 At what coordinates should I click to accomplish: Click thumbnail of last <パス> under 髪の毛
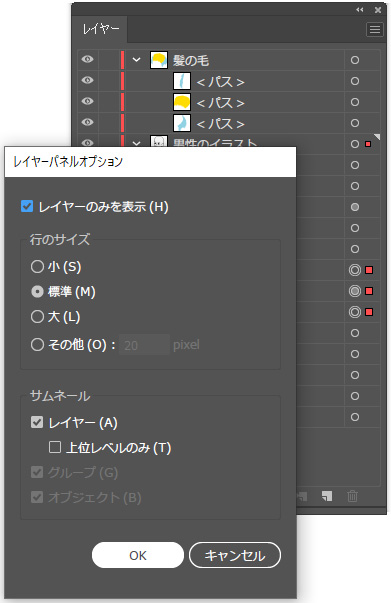pos(181,123)
